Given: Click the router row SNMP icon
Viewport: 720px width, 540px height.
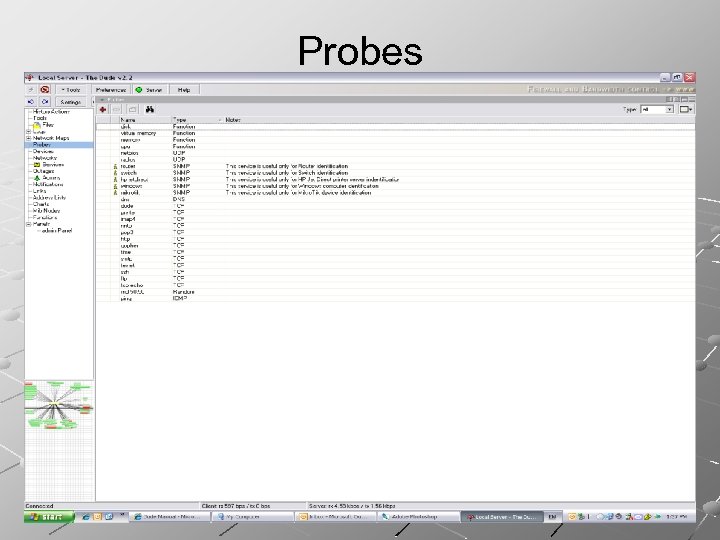Looking at the screenshot, I should 115,166.
